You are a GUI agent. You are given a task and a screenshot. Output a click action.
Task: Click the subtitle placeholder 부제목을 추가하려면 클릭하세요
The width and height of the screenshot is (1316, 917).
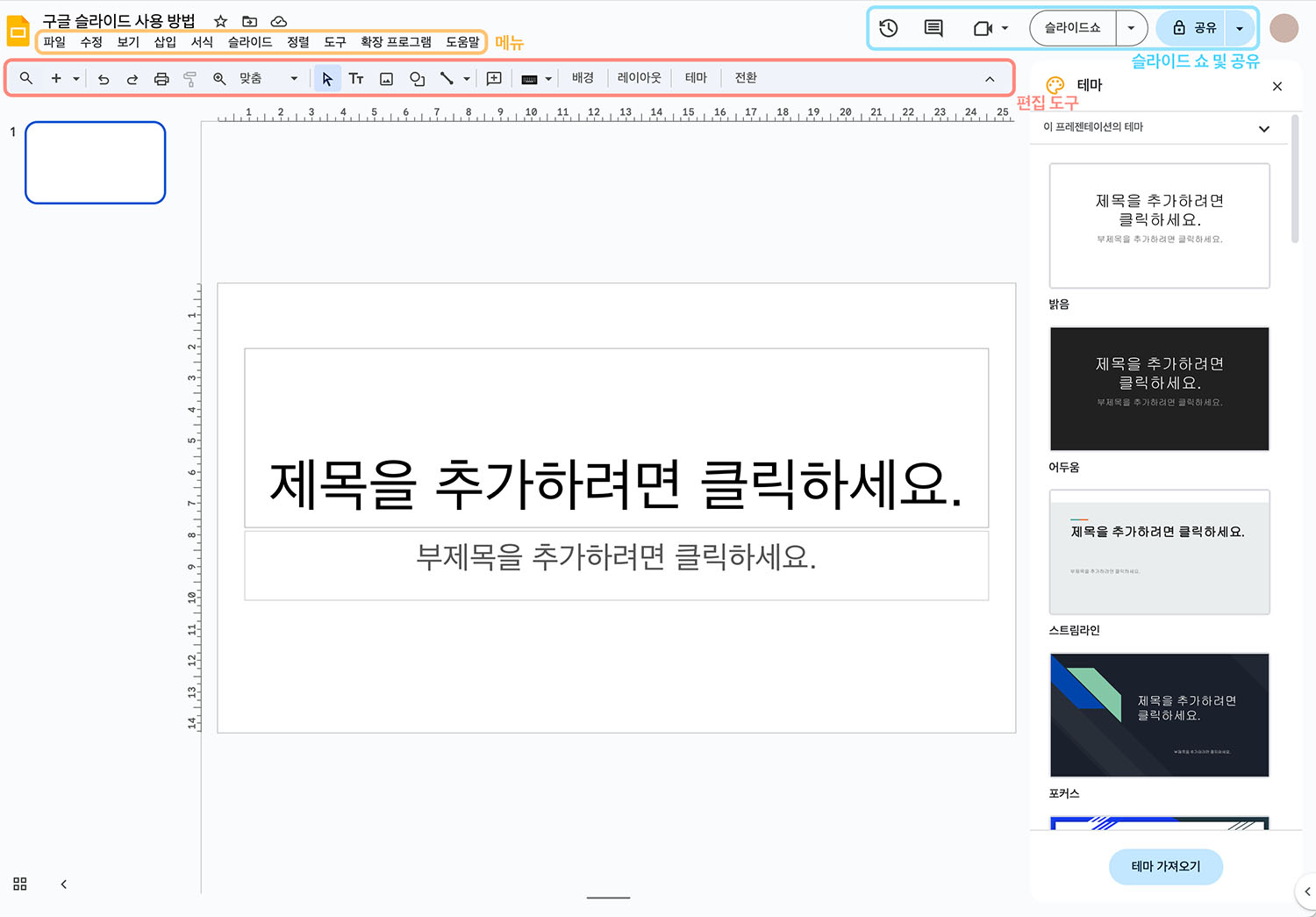click(617, 565)
